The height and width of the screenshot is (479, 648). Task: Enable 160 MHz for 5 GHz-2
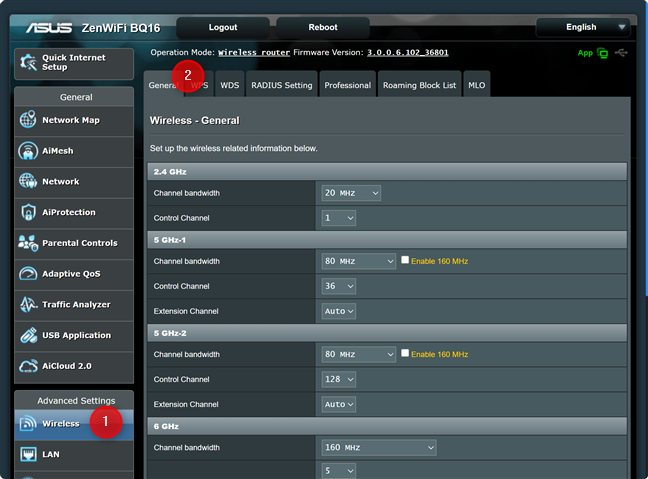coord(405,353)
